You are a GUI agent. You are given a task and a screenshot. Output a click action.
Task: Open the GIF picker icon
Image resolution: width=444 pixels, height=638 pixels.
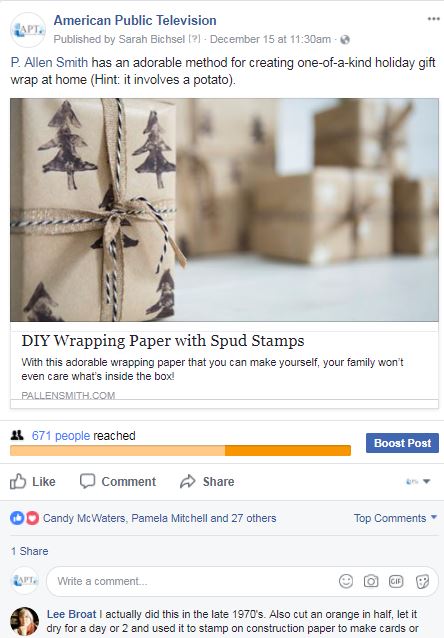pyautogui.click(x=396, y=581)
